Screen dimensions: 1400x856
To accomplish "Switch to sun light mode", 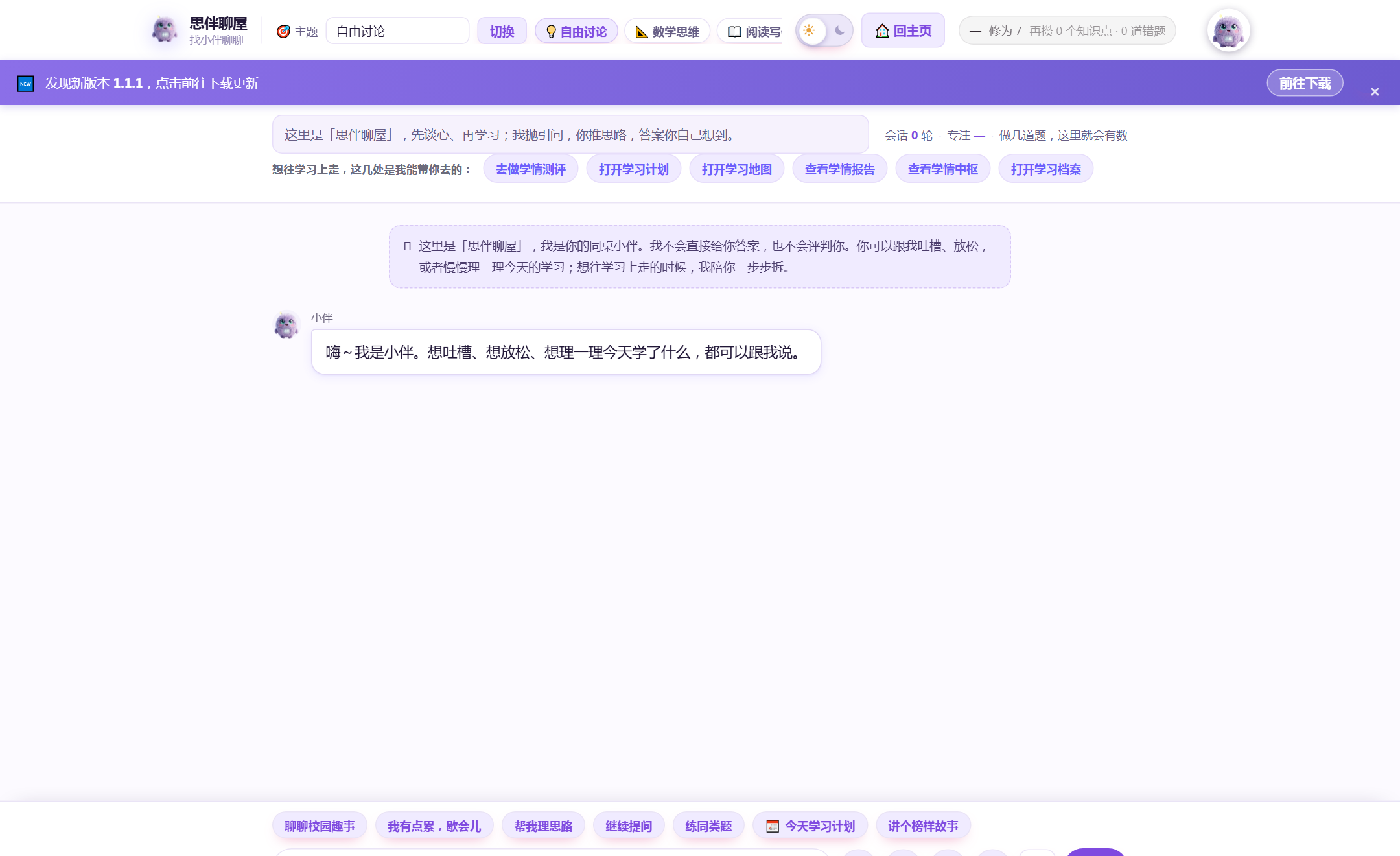I will pyautogui.click(x=810, y=30).
